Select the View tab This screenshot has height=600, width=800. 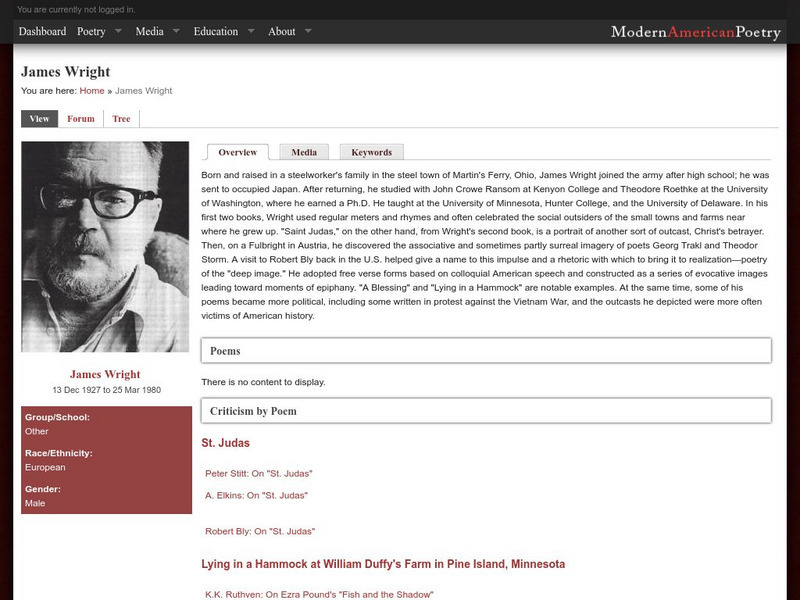pyautogui.click(x=40, y=118)
